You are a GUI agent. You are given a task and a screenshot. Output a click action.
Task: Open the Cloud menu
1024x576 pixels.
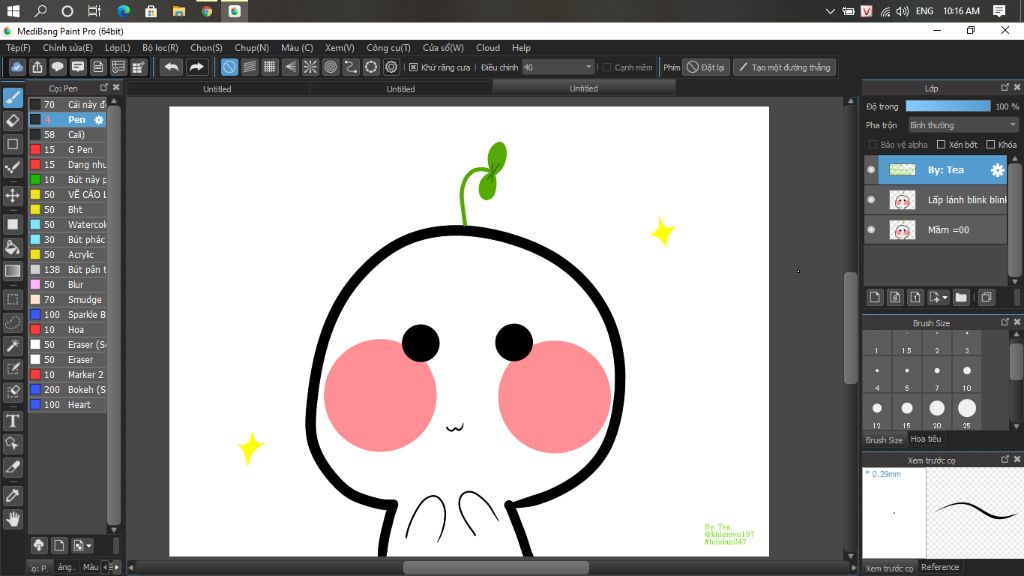click(x=488, y=48)
